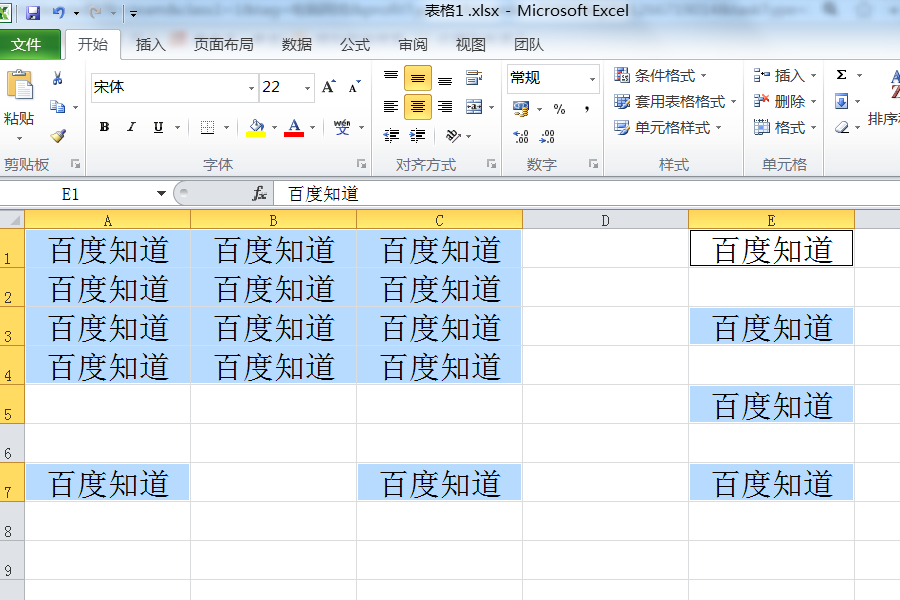Toggle Underline formatting
This screenshot has height=600, width=900.
click(158, 127)
